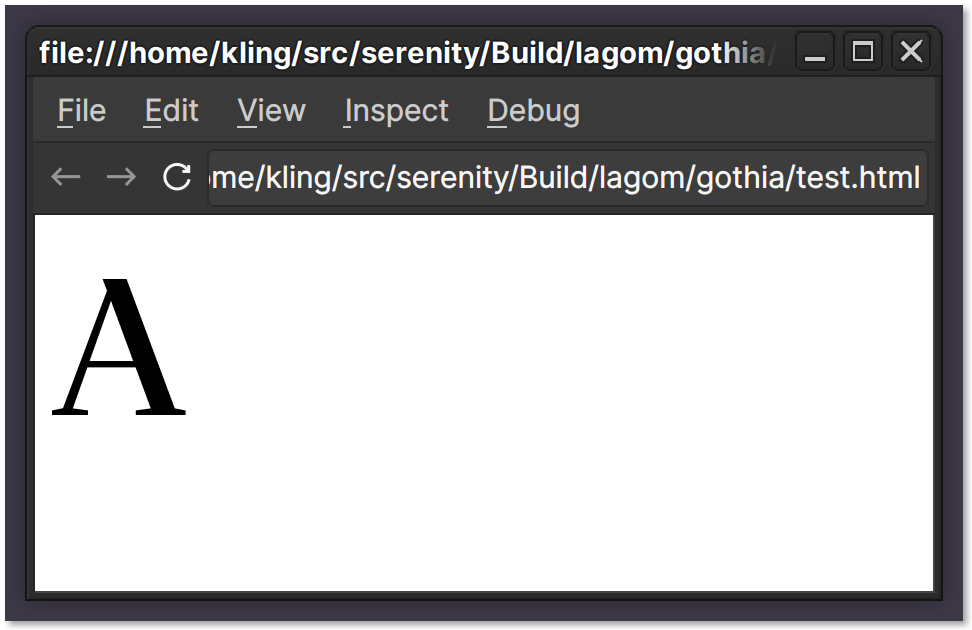
Task: Go back using the left arrow icon
Action: (65, 177)
